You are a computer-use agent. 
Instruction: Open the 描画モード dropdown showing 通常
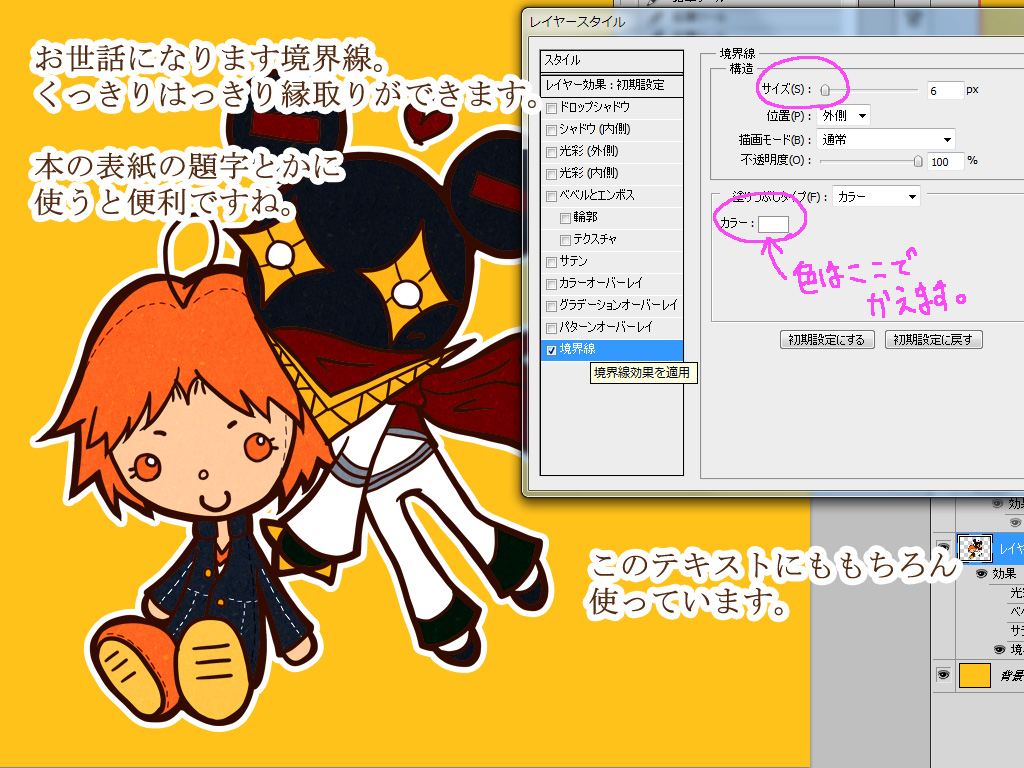[886, 139]
